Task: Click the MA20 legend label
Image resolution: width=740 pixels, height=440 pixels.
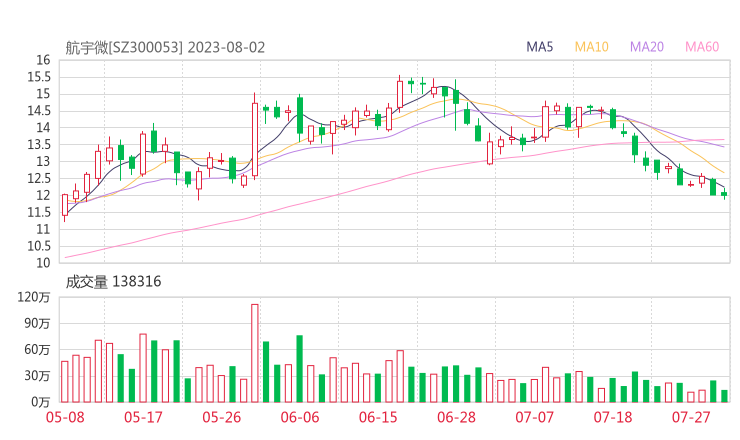Action: 647,47
